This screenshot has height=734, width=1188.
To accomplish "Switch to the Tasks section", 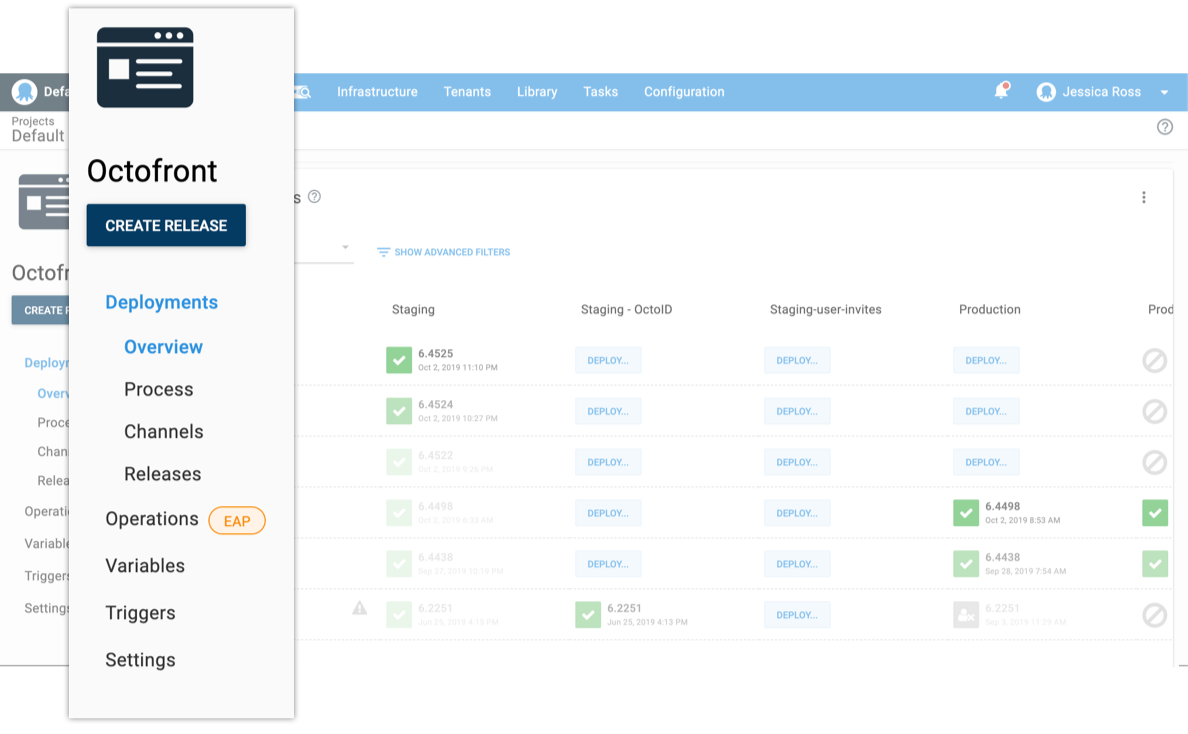I will click(600, 91).
